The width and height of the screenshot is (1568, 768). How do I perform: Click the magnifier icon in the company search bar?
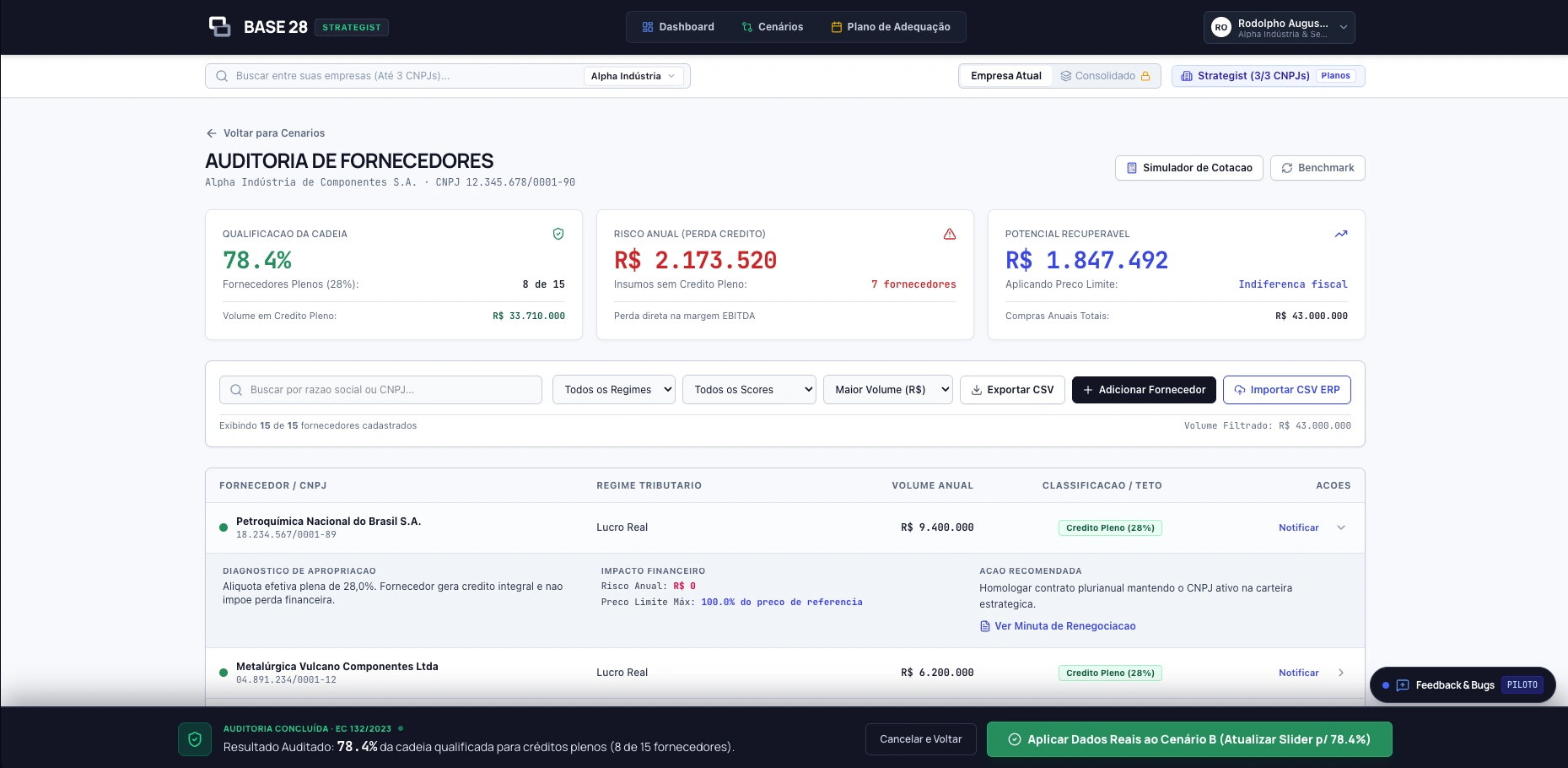pyautogui.click(x=222, y=76)
